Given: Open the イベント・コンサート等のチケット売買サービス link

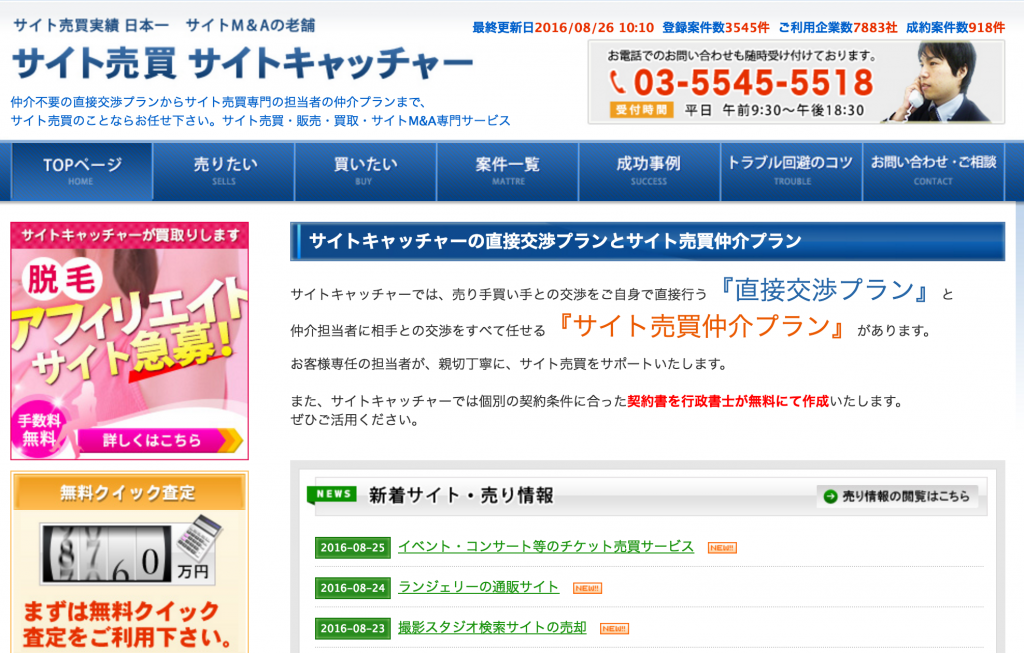Looking at the screenshot, I should [545, 546].
